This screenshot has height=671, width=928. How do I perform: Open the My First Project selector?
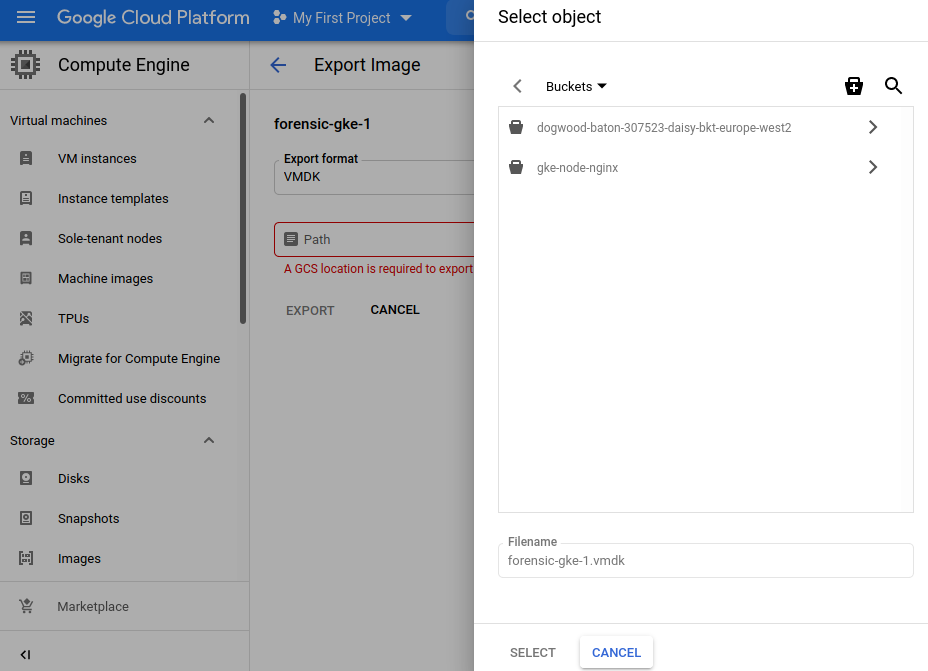click(342, 18)
